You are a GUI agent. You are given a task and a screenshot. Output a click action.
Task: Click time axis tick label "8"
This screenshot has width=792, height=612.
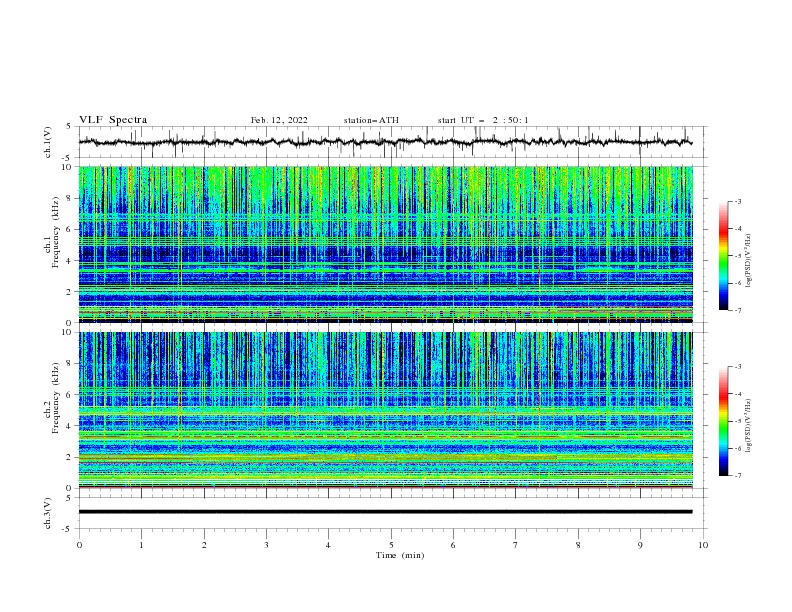coord(578,545)
